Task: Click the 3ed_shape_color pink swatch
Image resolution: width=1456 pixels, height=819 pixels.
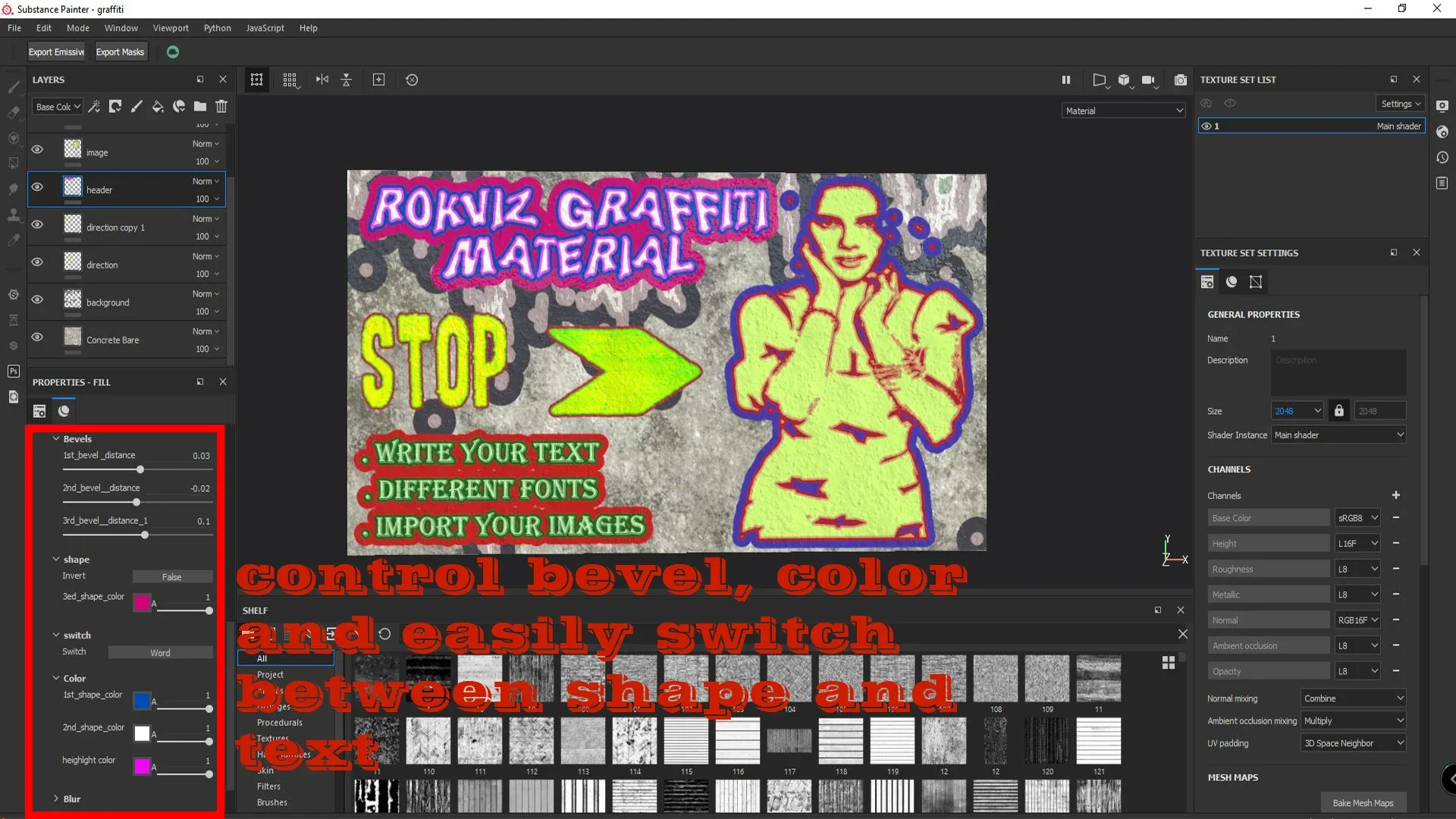Action: pyautogui.click(x=142, y=604)
